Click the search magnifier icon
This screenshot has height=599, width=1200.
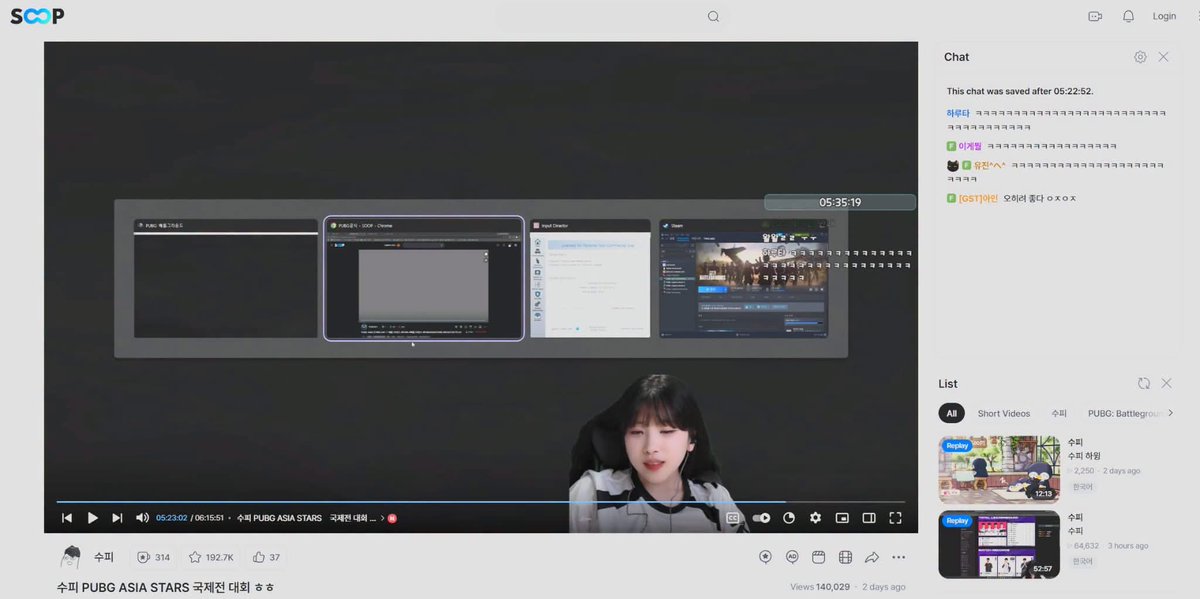[713, 16]
